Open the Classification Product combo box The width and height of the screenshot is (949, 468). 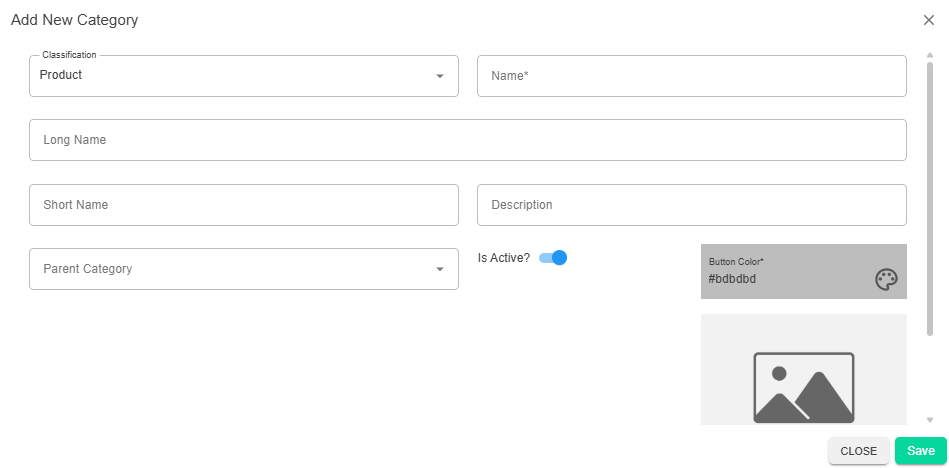click(x=244, y=76)
